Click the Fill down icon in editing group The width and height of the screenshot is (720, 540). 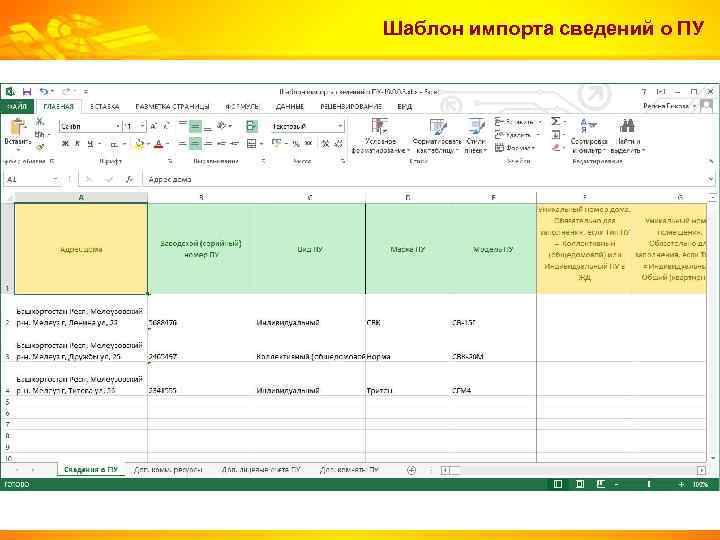point(556,135)
